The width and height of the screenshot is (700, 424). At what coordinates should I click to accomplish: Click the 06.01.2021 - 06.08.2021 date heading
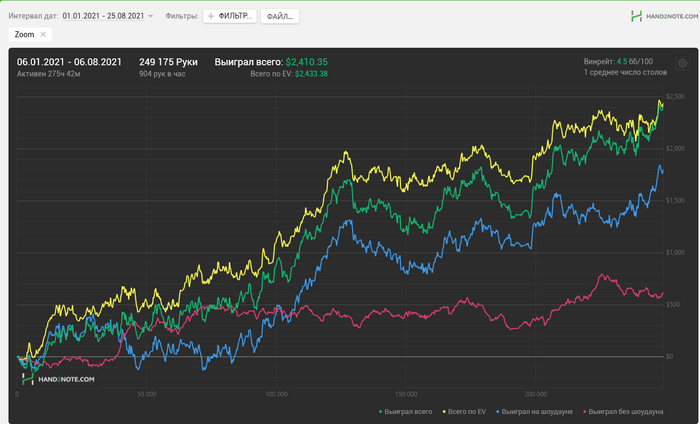click(69, 62)
